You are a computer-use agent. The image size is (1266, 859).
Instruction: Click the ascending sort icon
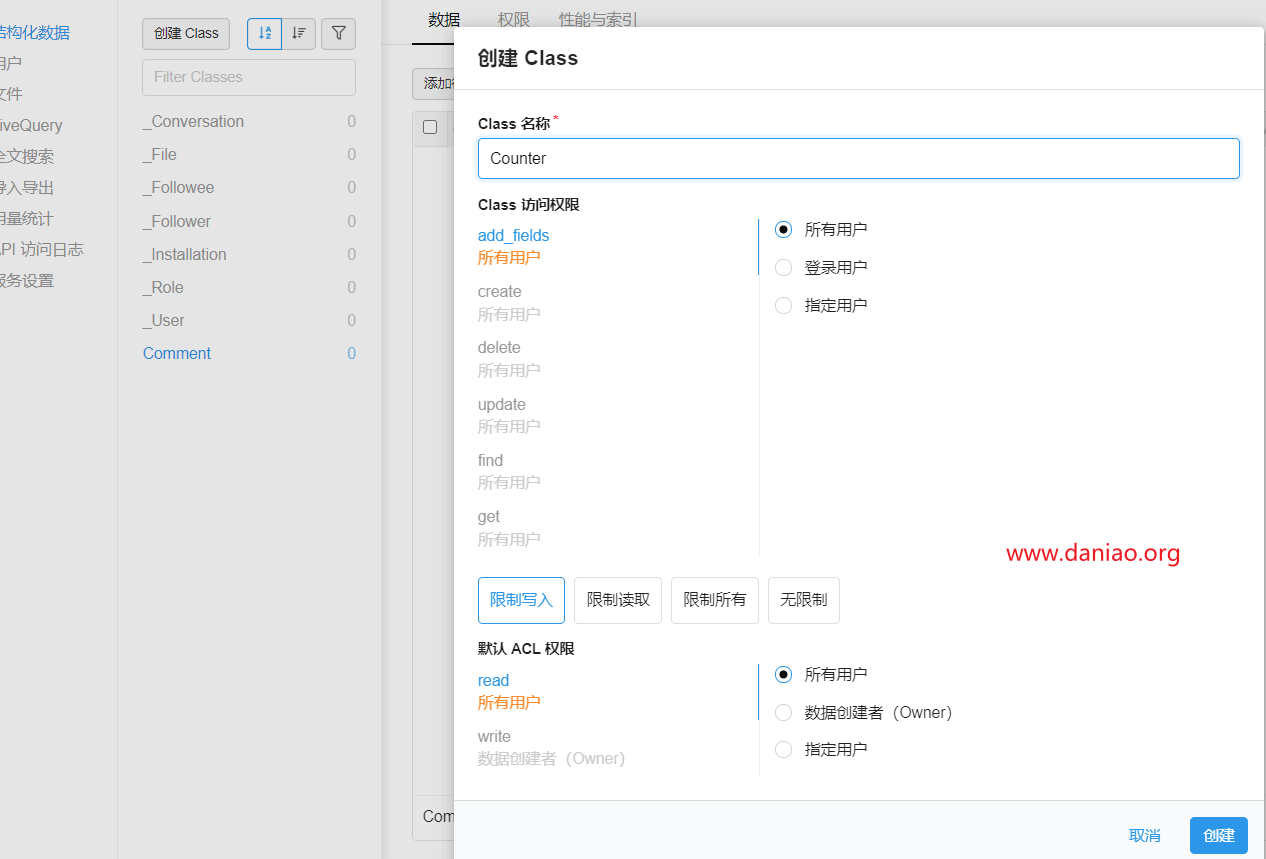coord(264,33)
